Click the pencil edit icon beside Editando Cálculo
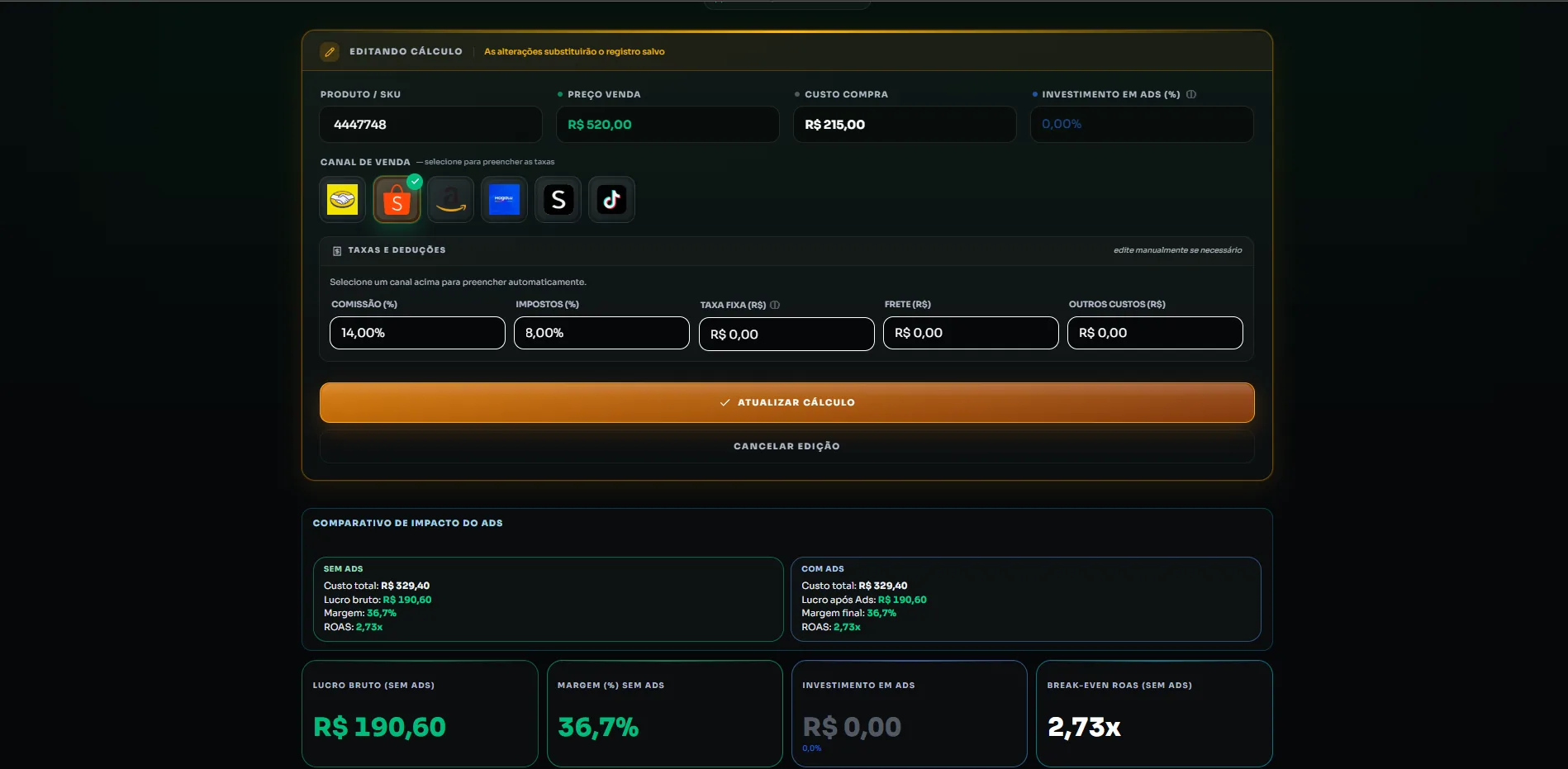Image resolution: width=1568 pixels, height=769 pixels. click(x=330, y=51)
